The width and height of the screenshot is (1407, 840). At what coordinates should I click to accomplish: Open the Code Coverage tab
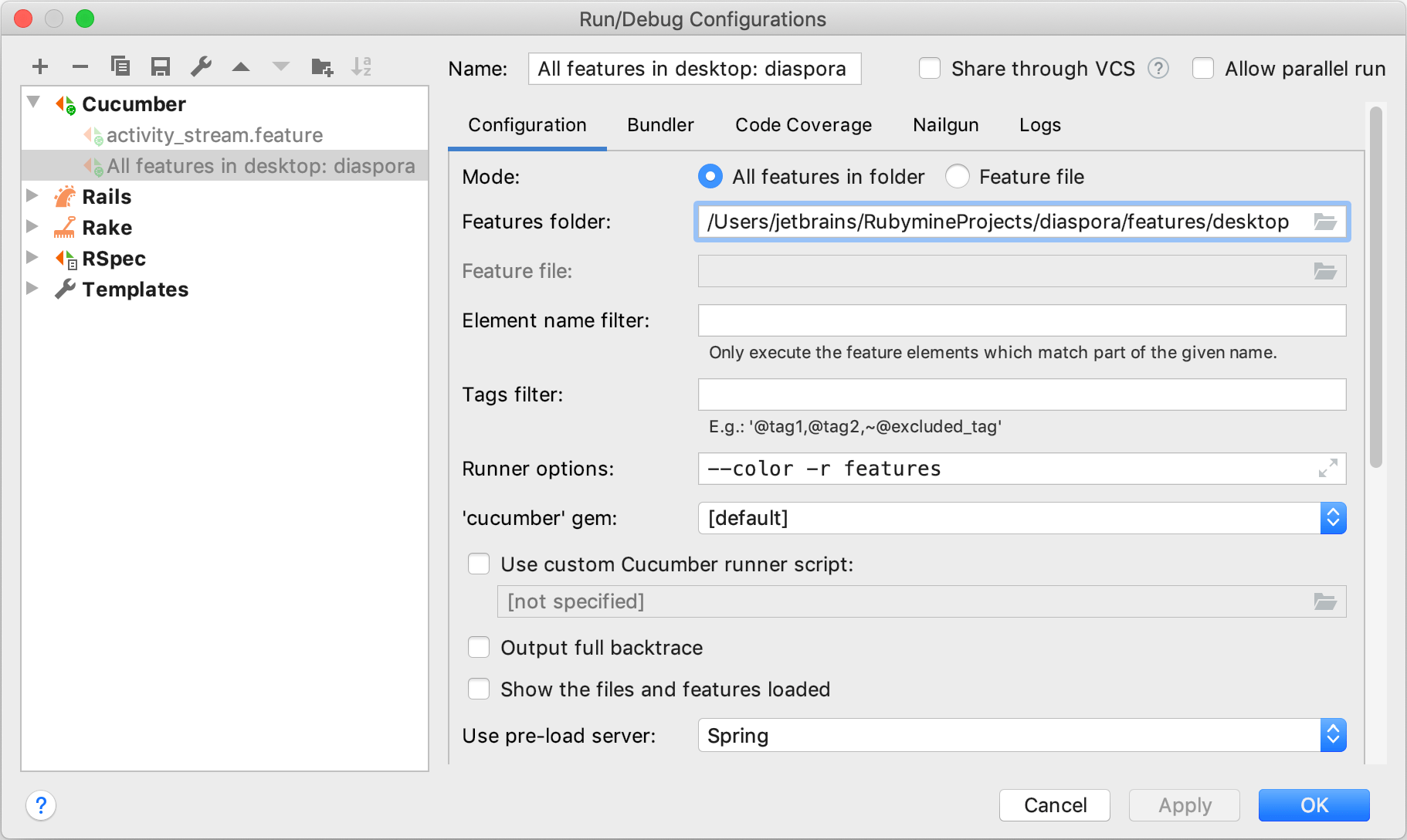point(803,124)
